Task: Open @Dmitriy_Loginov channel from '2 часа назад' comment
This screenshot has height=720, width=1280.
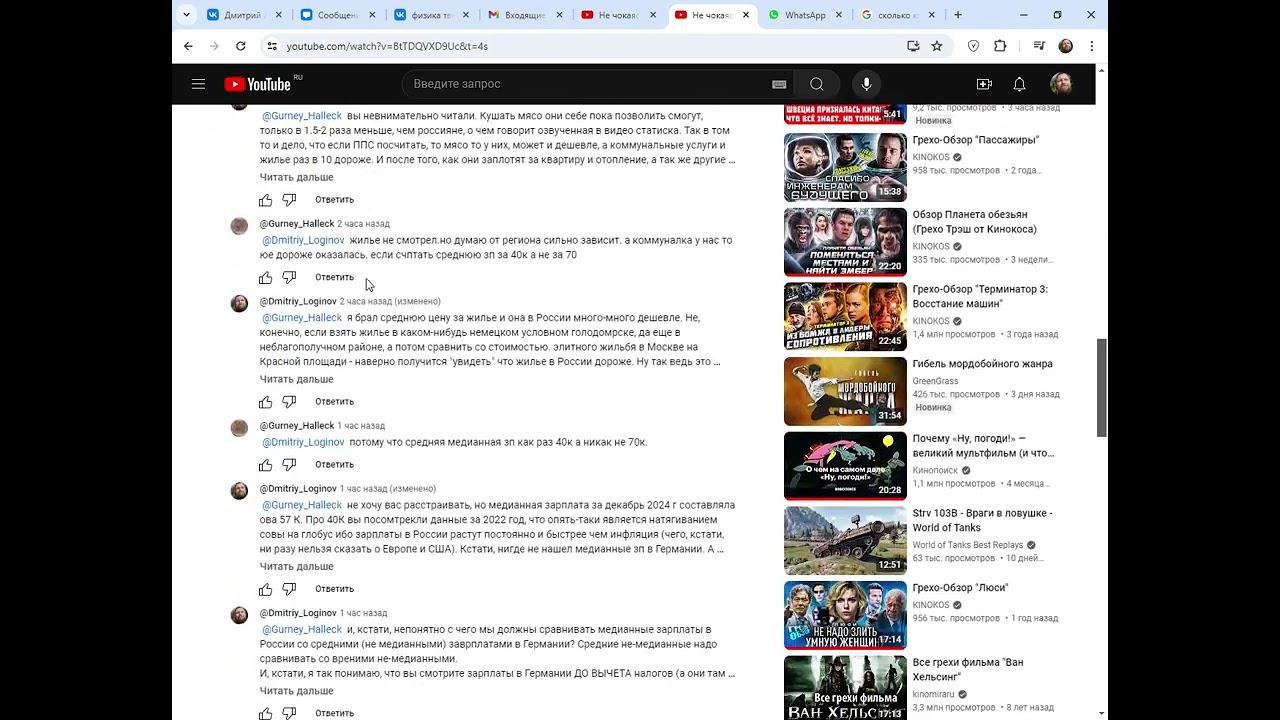Action: (x=298, y=301)
